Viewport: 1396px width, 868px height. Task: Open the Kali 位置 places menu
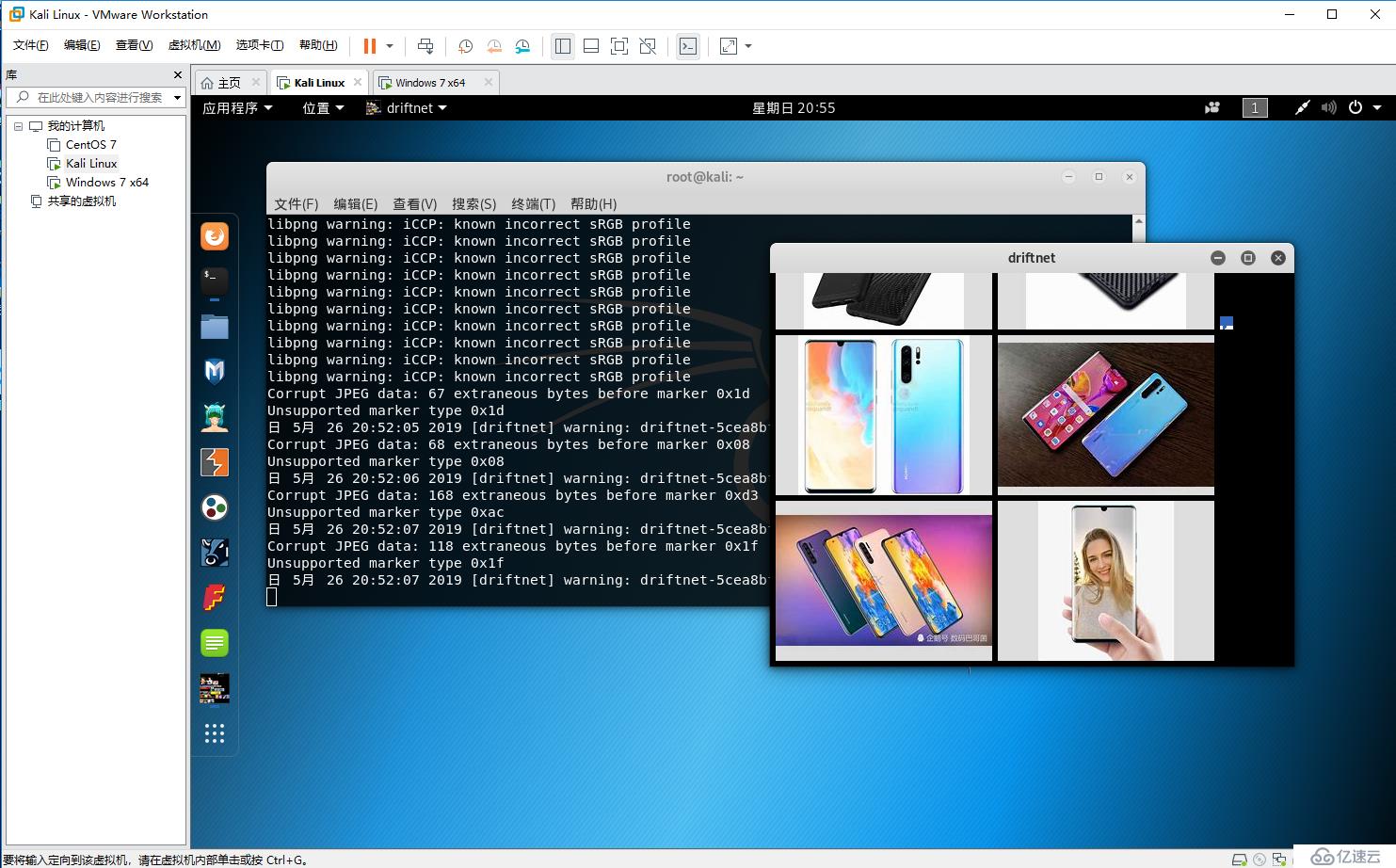323,108
